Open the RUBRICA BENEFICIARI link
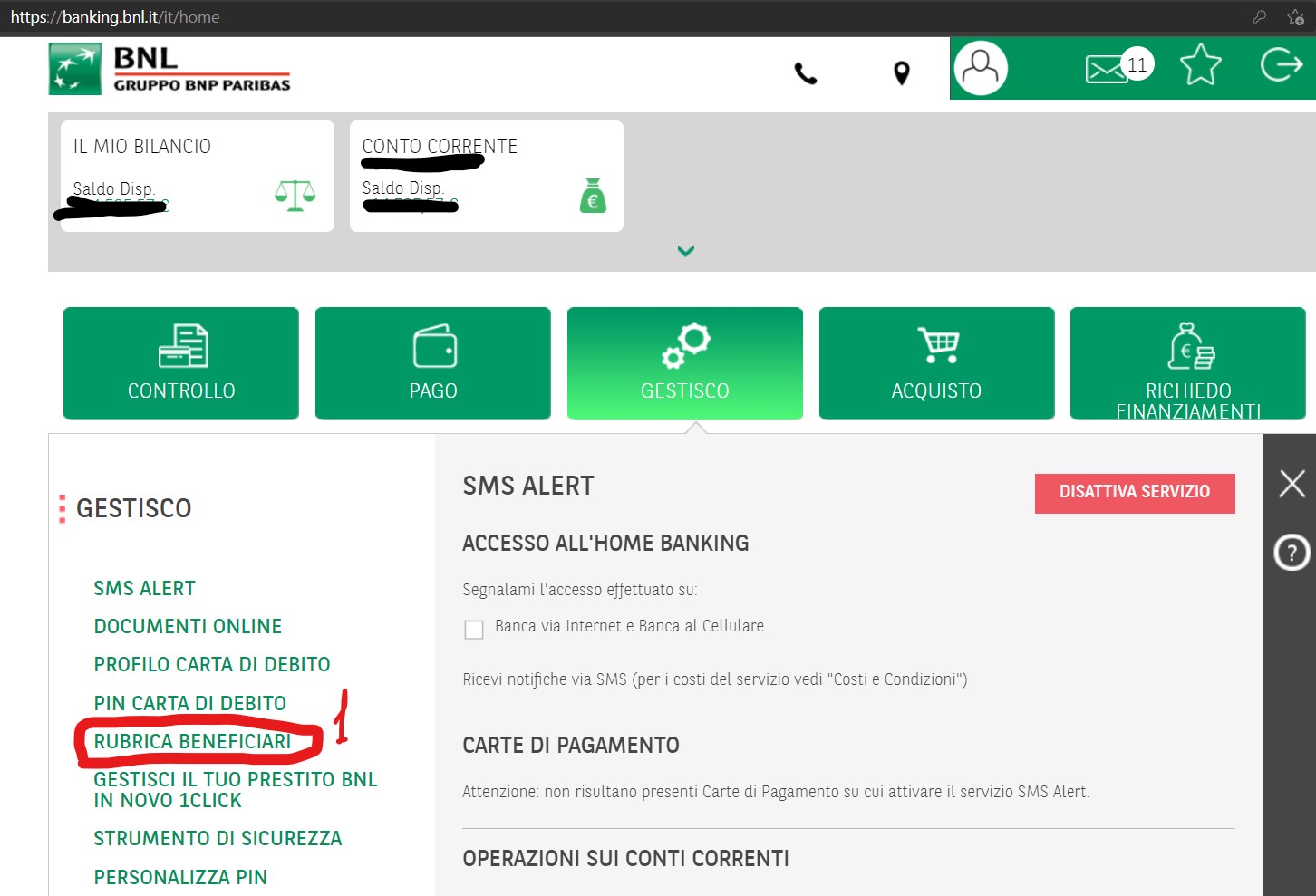The image size is (1316, 896). (192, 741)
